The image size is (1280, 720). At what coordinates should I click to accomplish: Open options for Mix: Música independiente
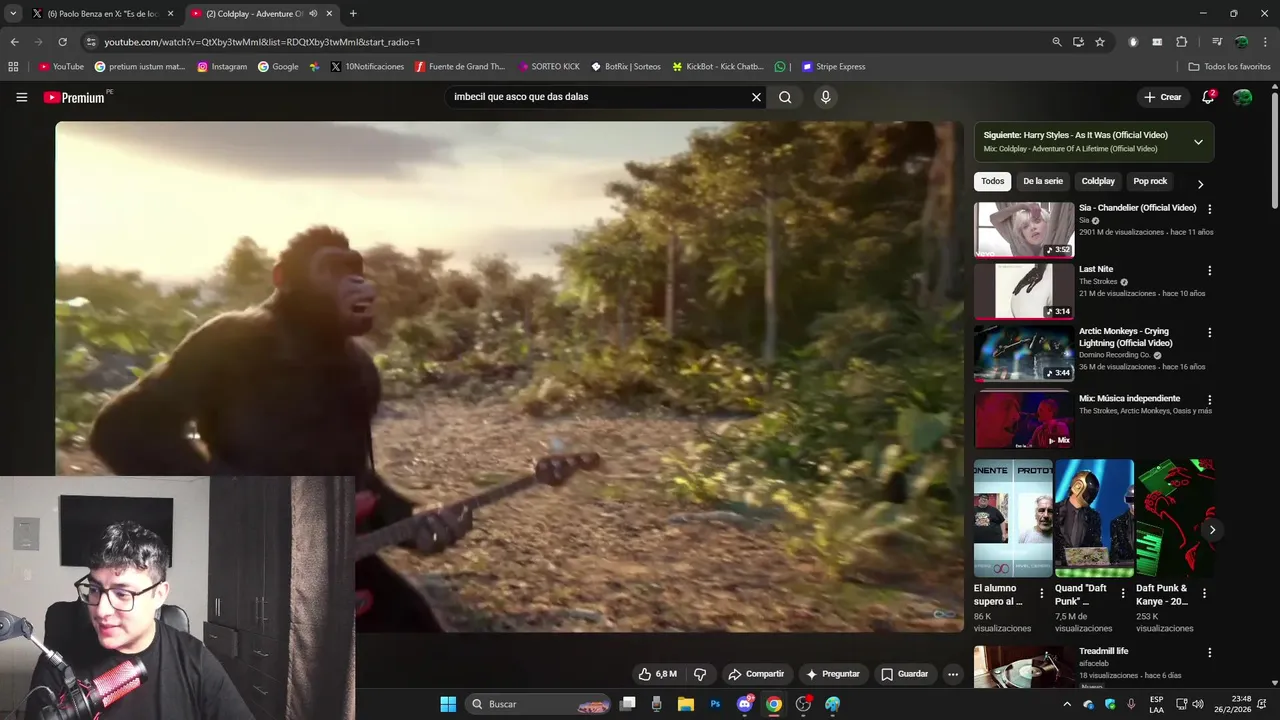click(1209, 400)
